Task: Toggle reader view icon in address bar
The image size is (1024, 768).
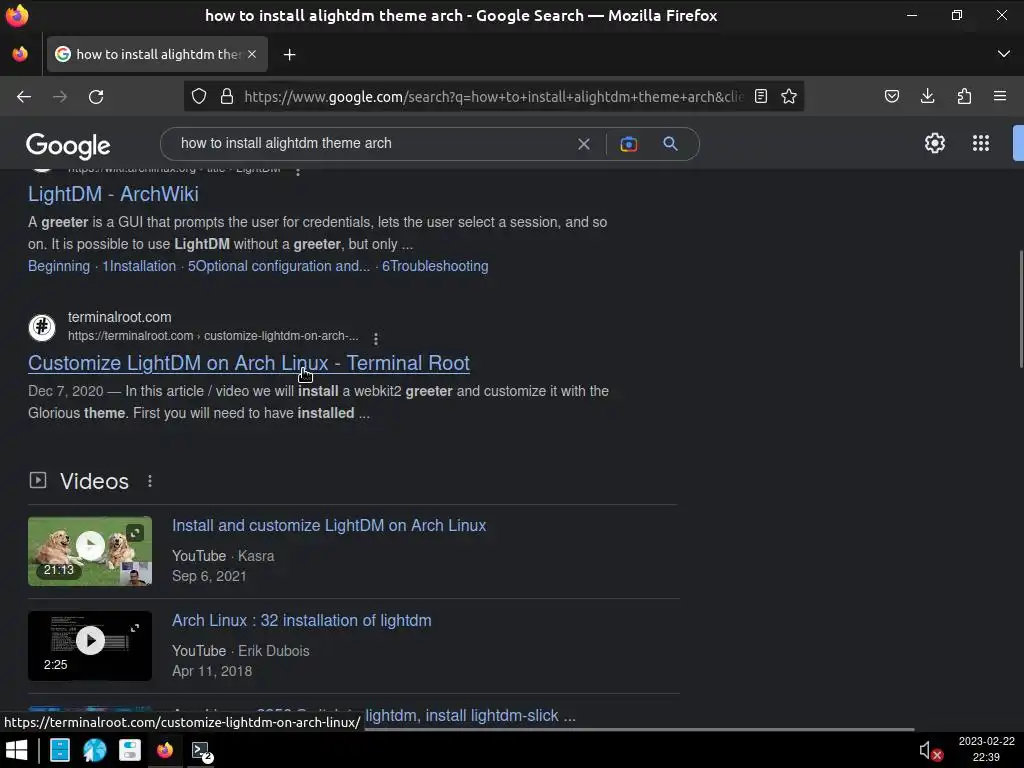Action: click(x=761, y=97)
